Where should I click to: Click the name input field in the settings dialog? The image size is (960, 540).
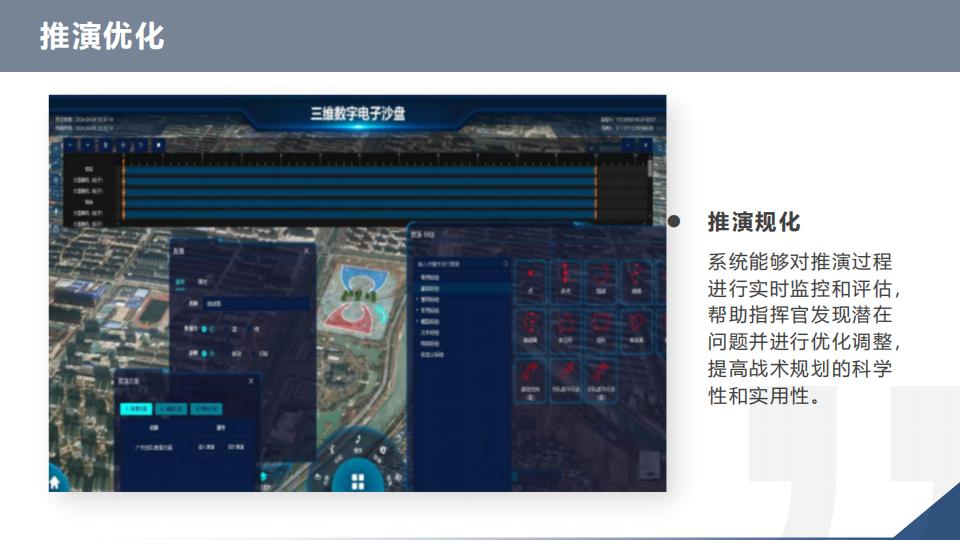(257, 304)
